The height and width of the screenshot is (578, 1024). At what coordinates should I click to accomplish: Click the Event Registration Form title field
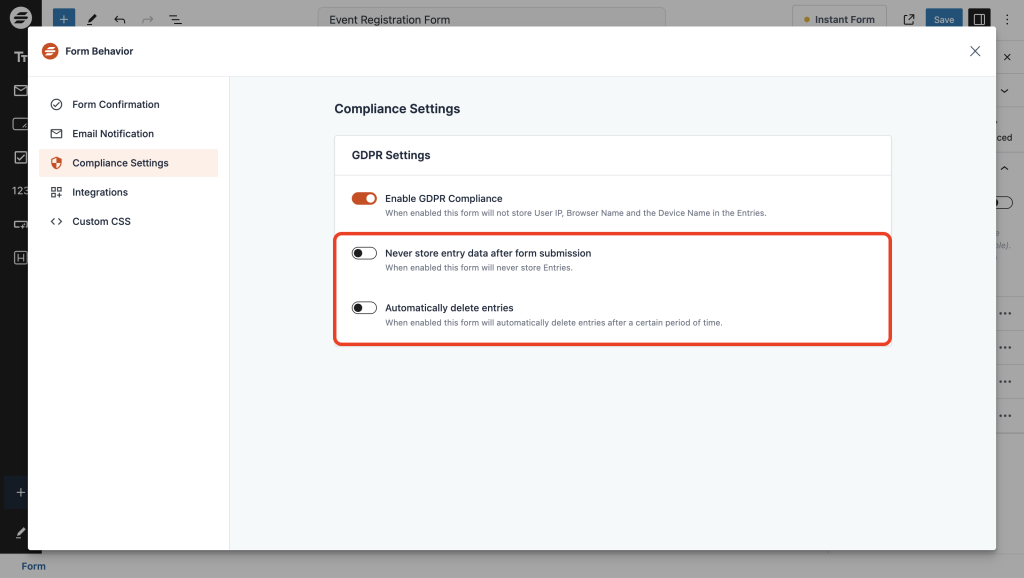(491, 19)
